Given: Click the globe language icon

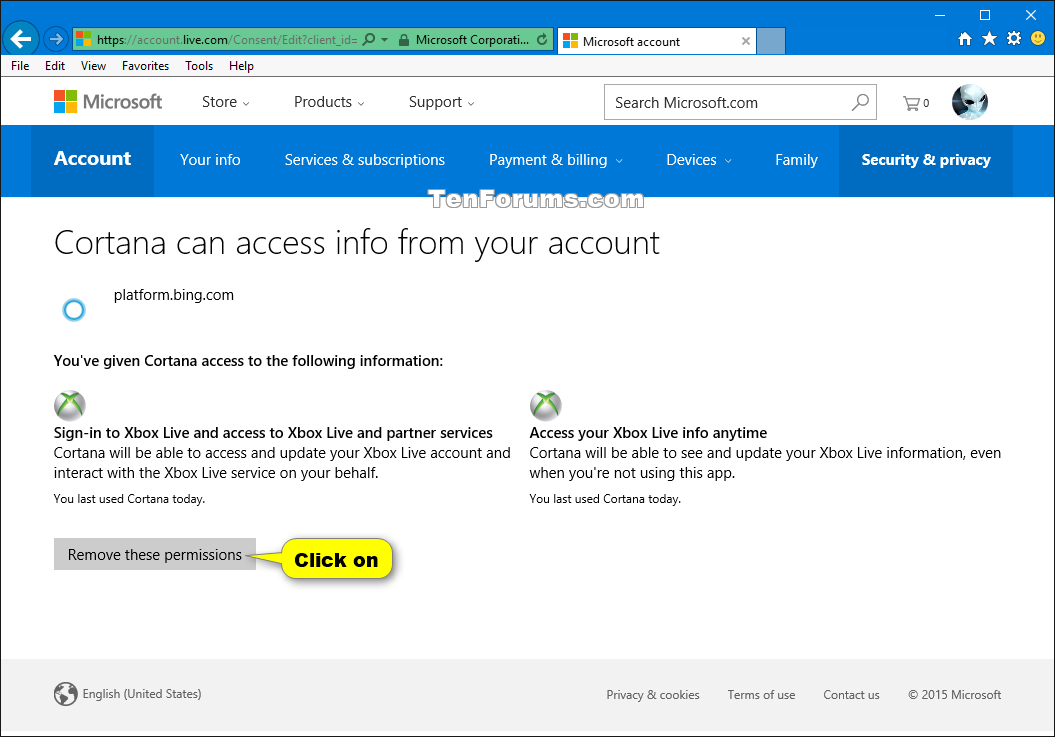Looking at the screenshot, I should pyautogui.click(x=65, y=694).
